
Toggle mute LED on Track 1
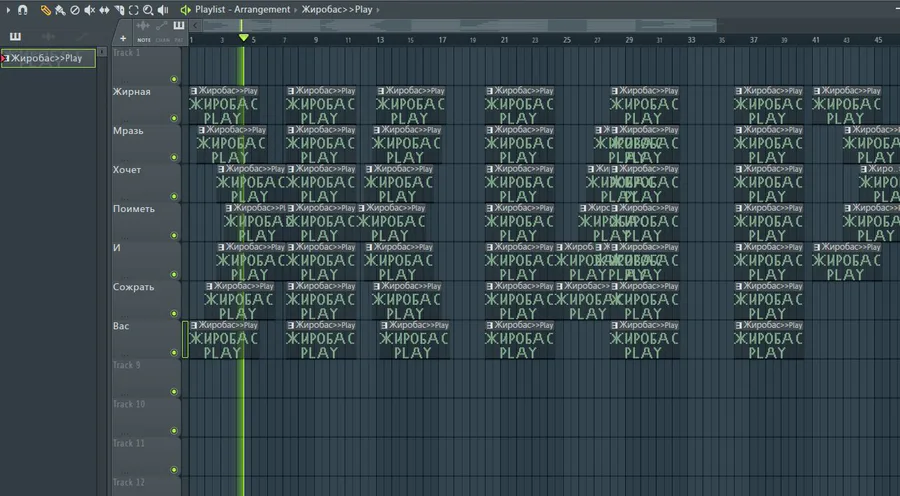pyautogui.click(x=174, y=79)
